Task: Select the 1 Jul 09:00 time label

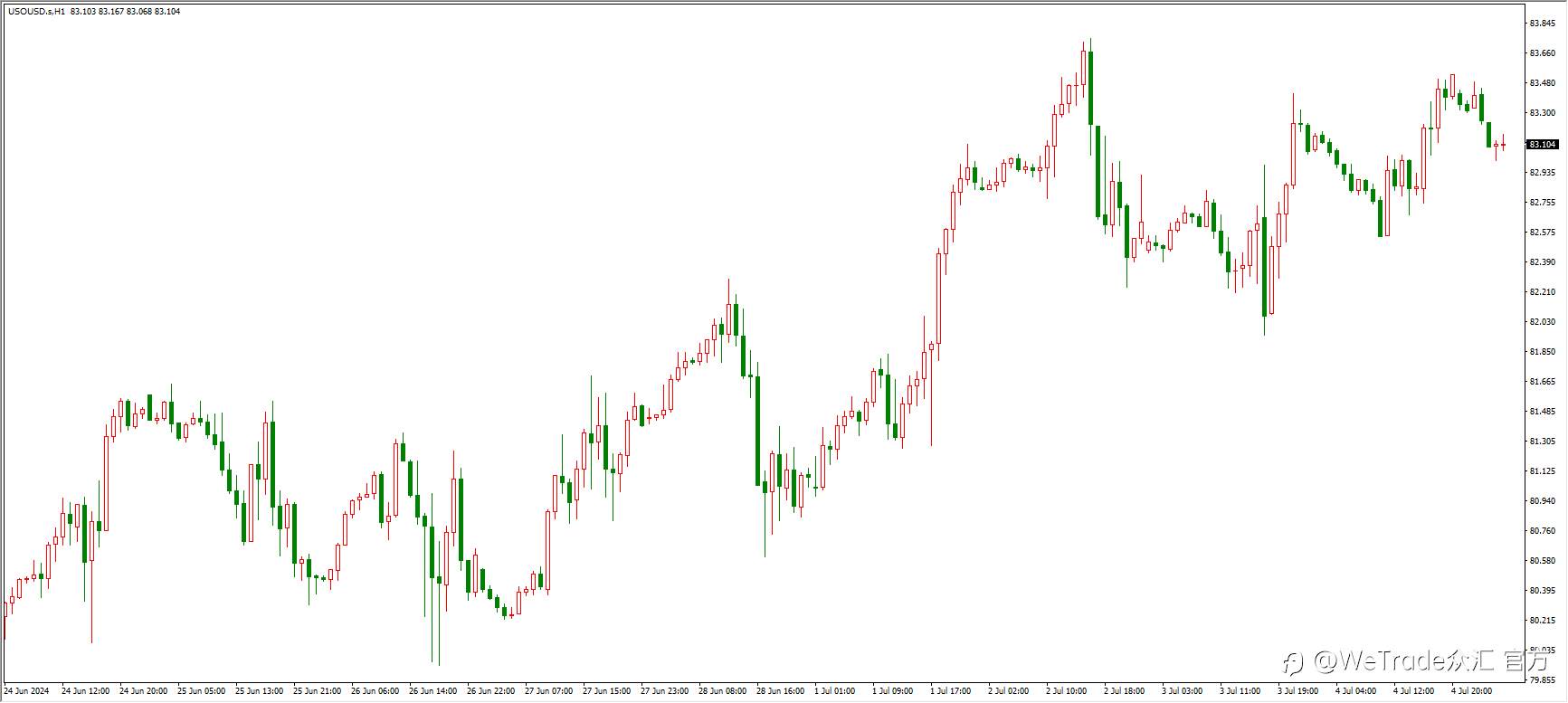Action: click(x=893, y=691)
